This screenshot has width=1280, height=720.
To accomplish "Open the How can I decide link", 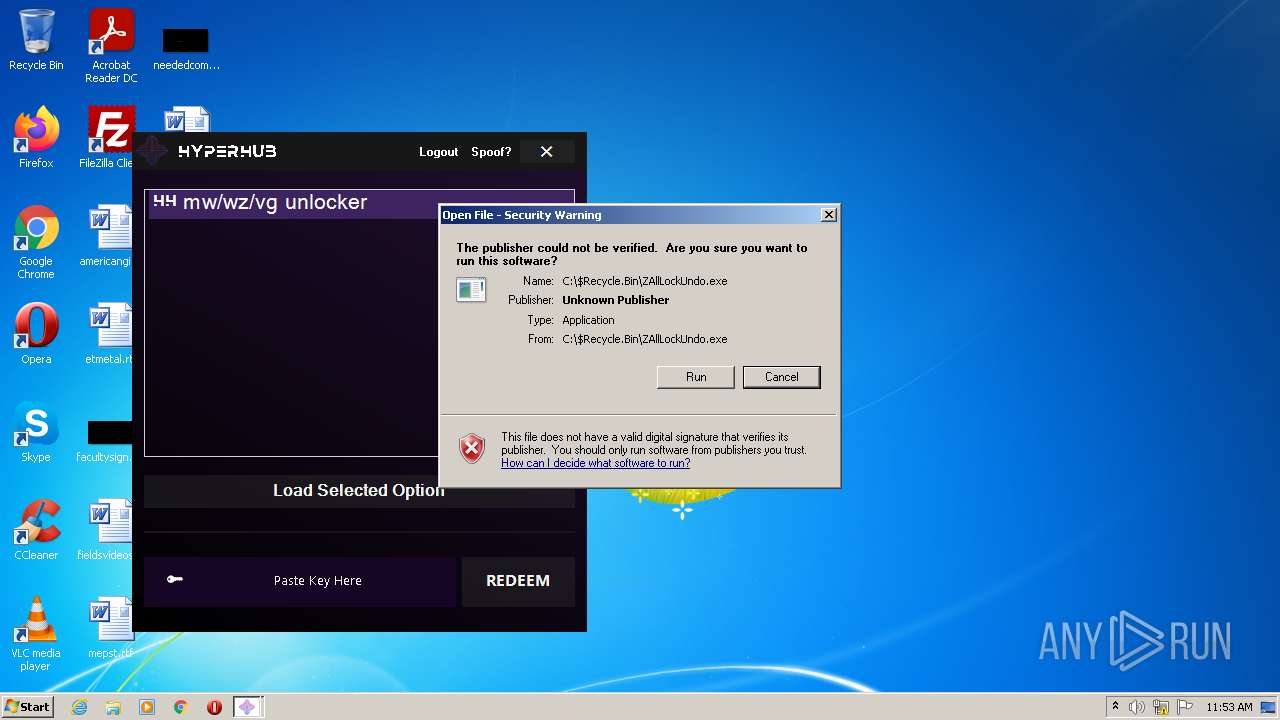I will pyautogui.click(x=595, y=463).
